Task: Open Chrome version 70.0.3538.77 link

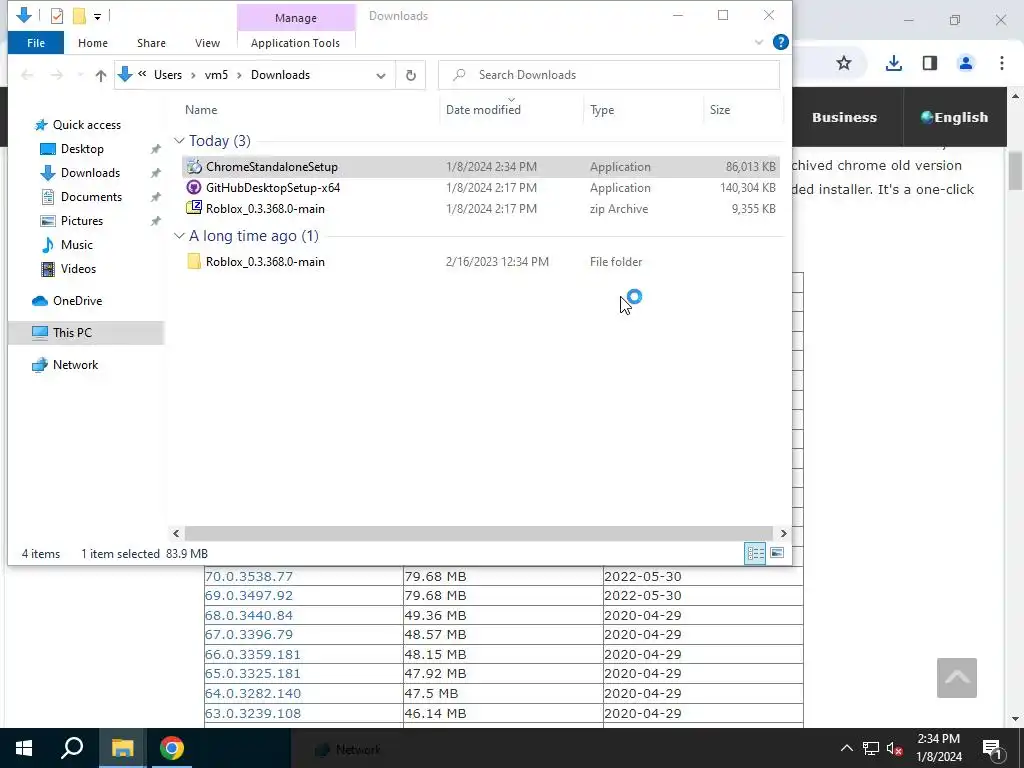Action: tap(249, 577)
